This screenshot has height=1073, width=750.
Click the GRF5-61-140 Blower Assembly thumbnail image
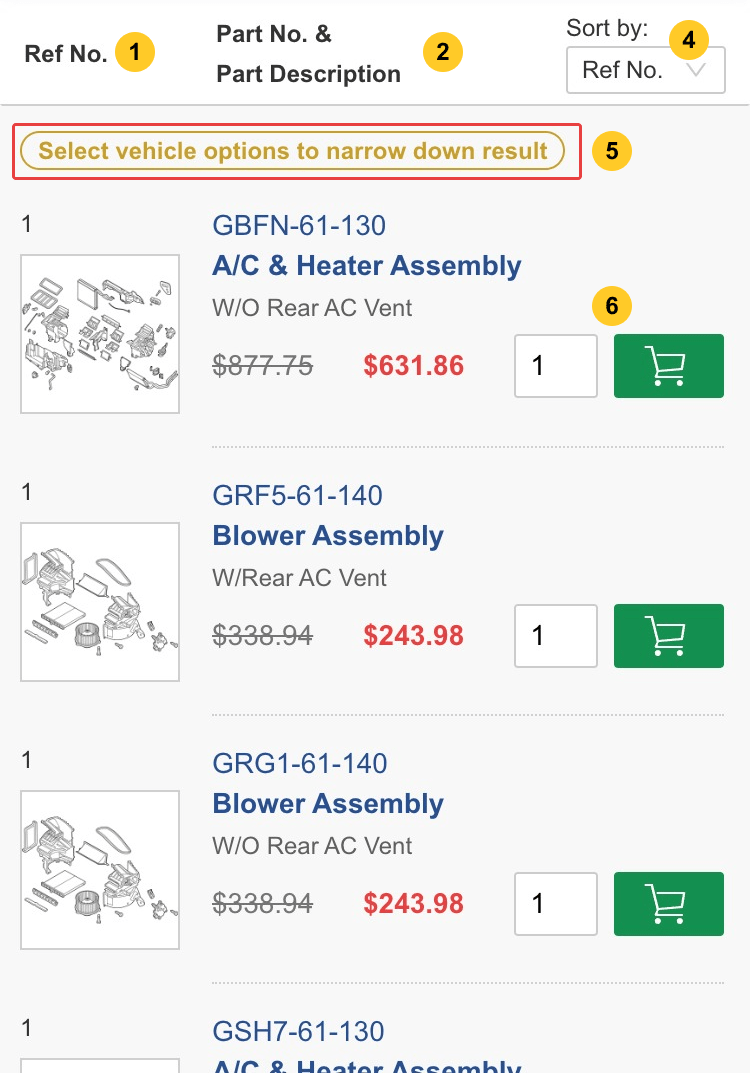tap(99, 602)
